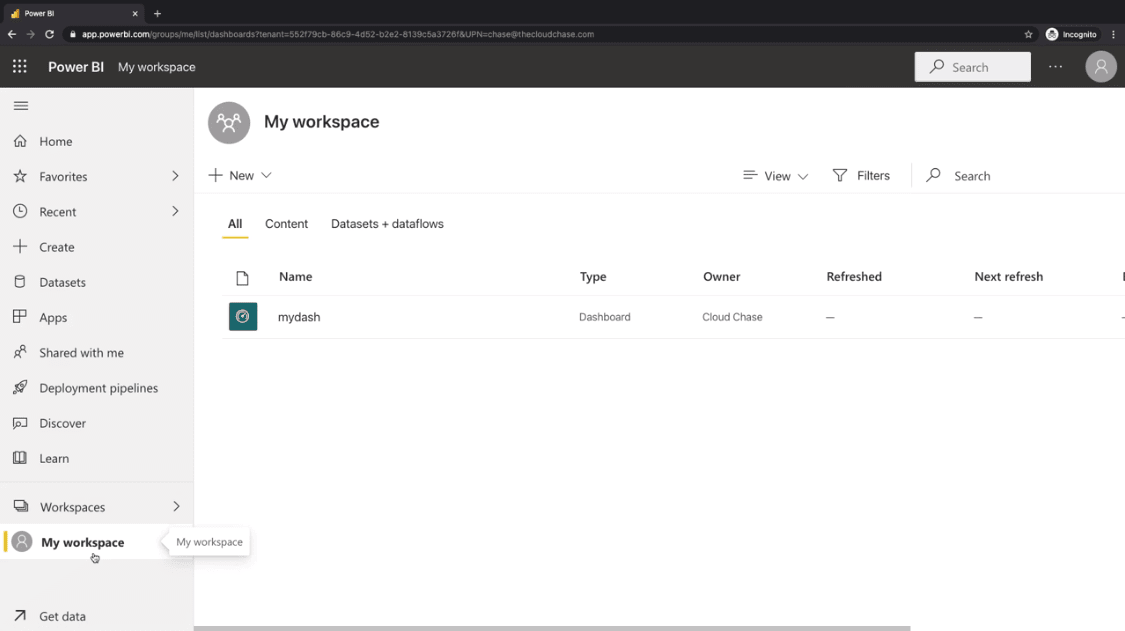Click the Get data label

[62, 616]
